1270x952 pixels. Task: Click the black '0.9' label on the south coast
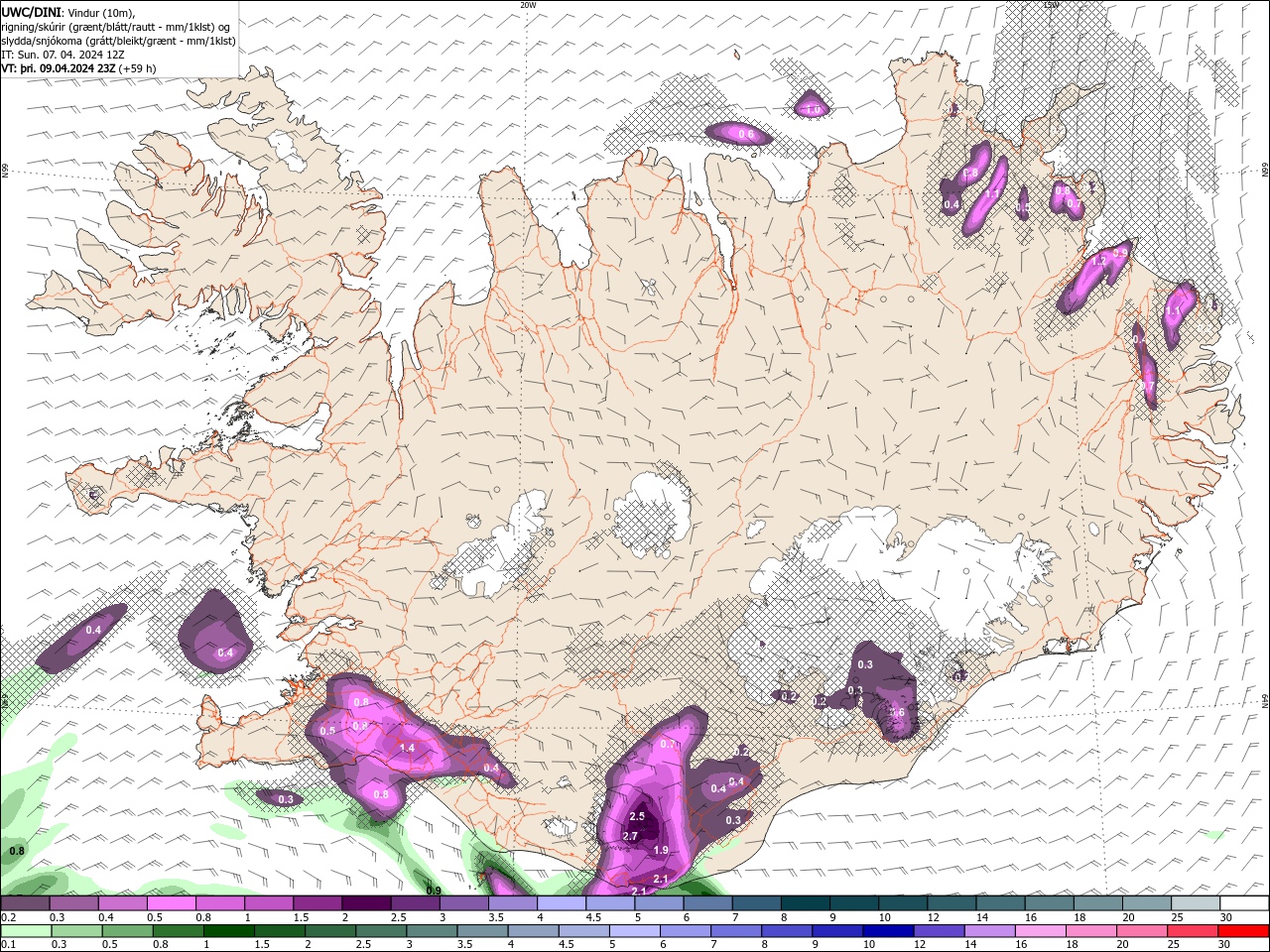tap(433, 891)
